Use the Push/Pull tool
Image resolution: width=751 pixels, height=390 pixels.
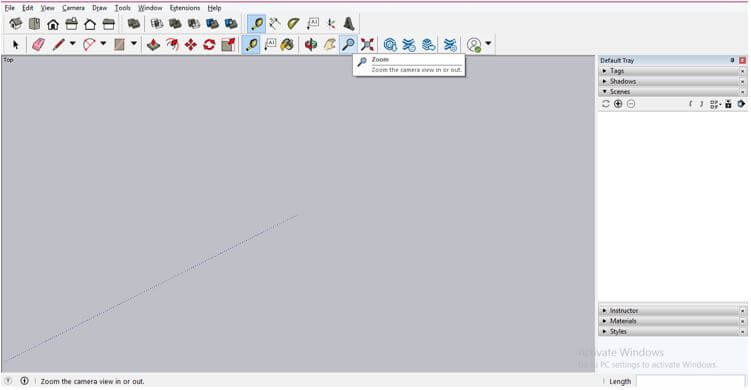(x=153, y=45)
